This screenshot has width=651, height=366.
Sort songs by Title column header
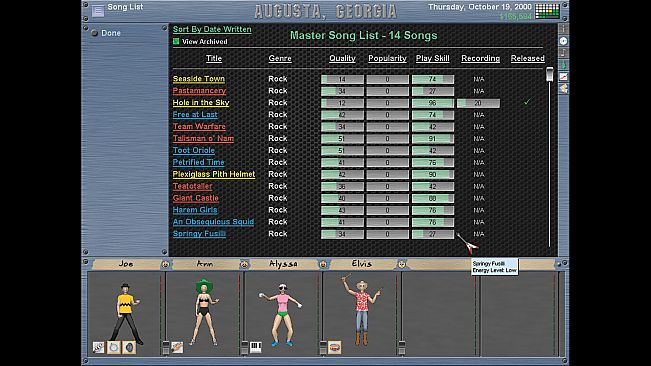[x=214, y=59]
